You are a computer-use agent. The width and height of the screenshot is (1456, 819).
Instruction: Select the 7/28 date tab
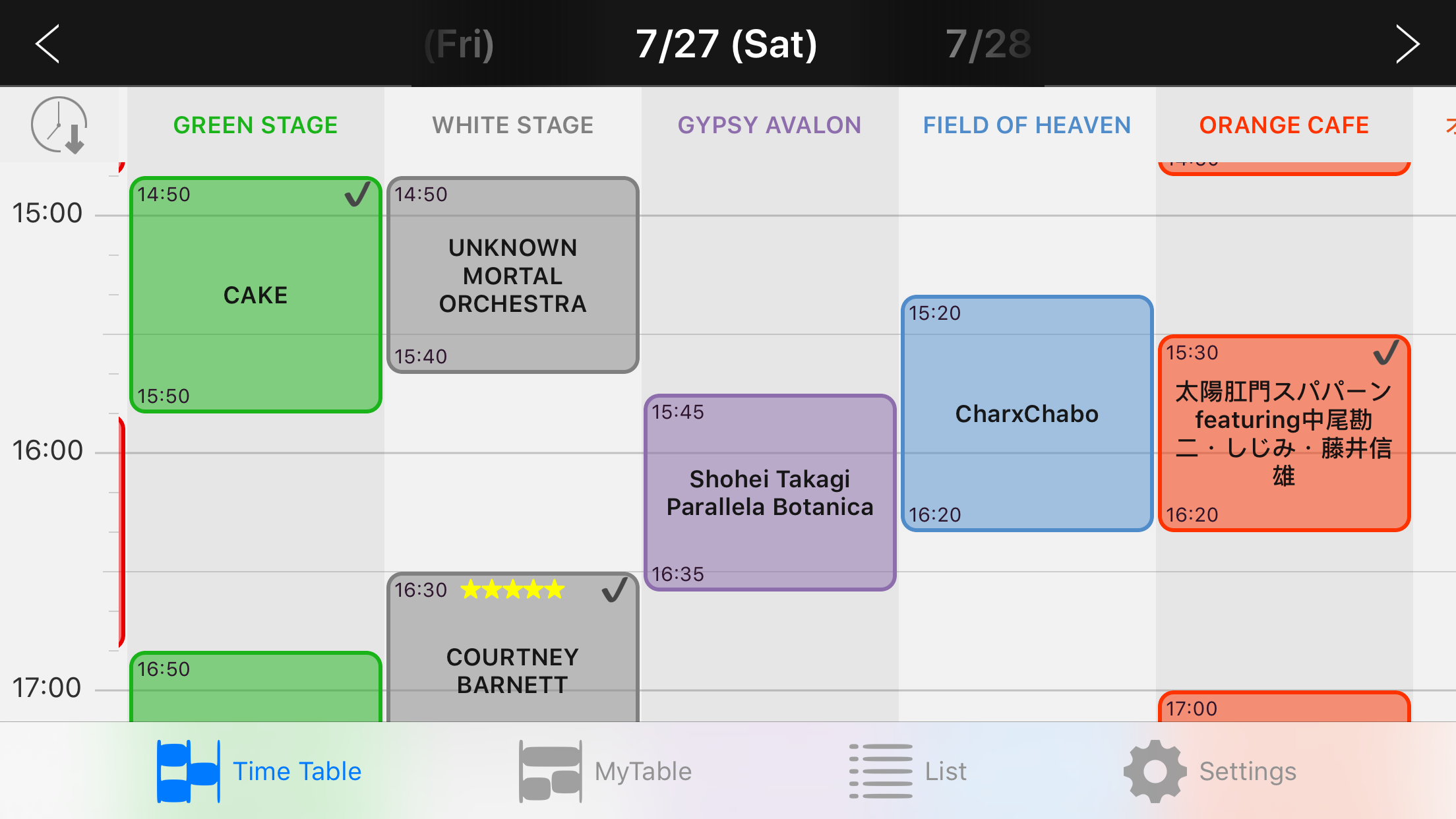[988, 44]
